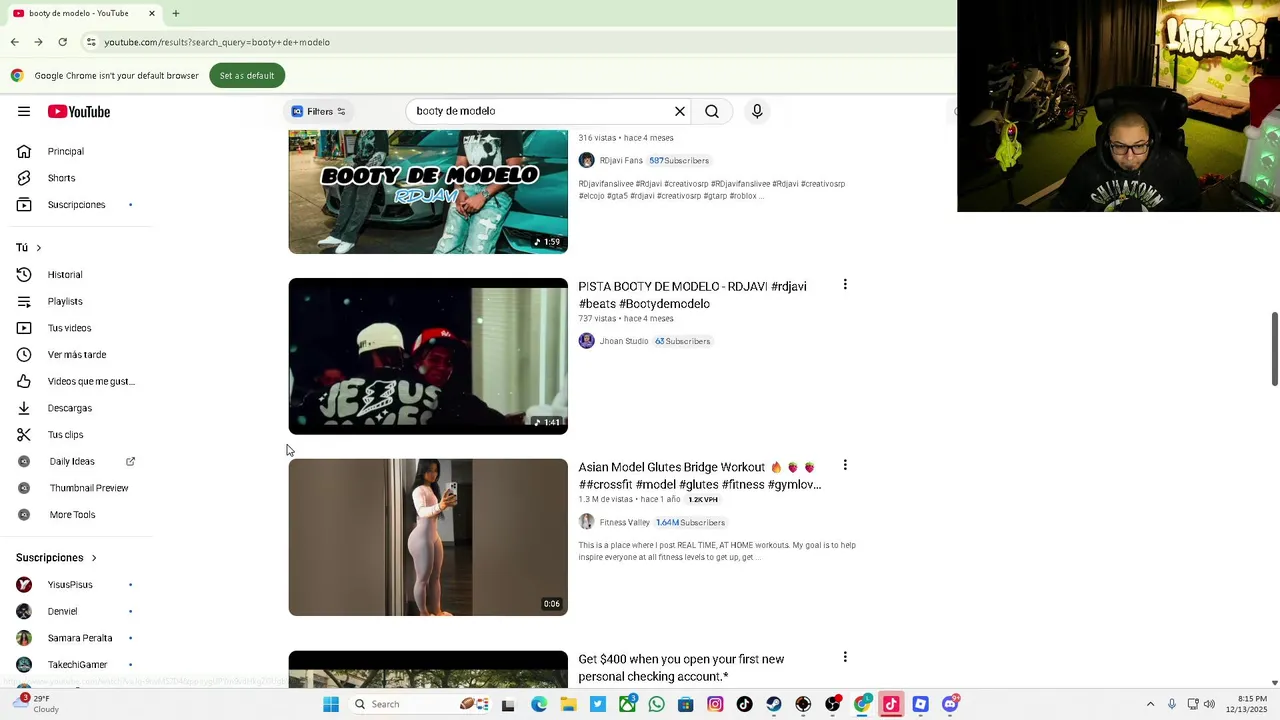
Task: Open the Asian Model Glutes Bridge thumbnail
Action: click(x=428, y=537)
